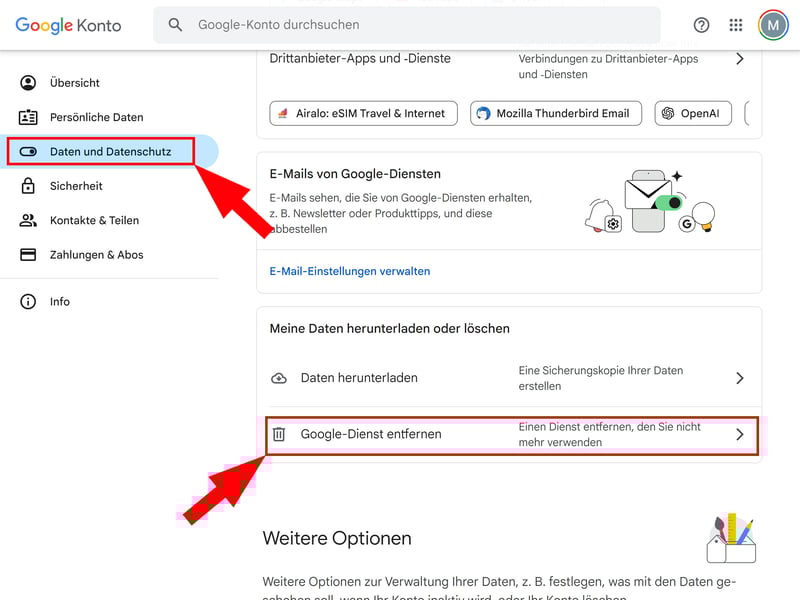This screenshot has height=600, width=800.
Task: Click the search magnifier icon
Action: 176,25
